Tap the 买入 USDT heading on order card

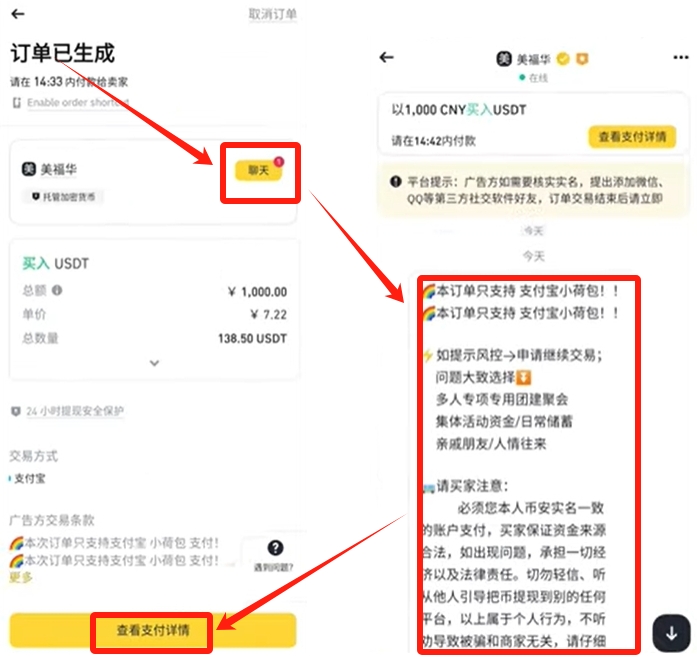(x=56, y=264)
